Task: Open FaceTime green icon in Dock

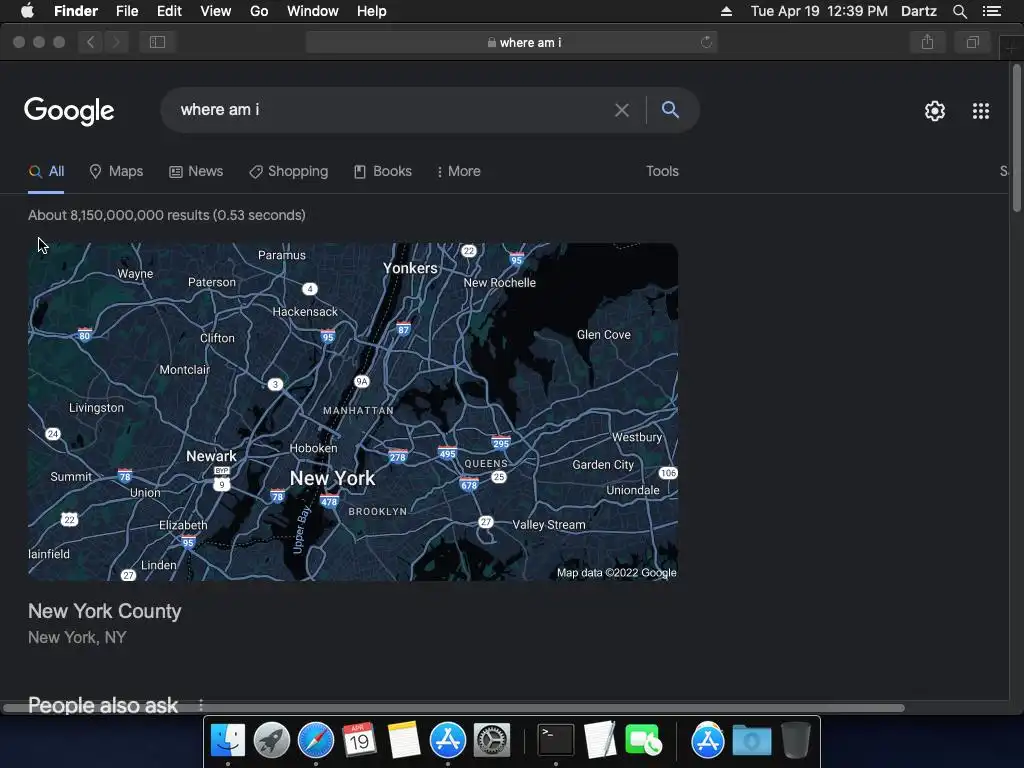Action: click(643, 741)
